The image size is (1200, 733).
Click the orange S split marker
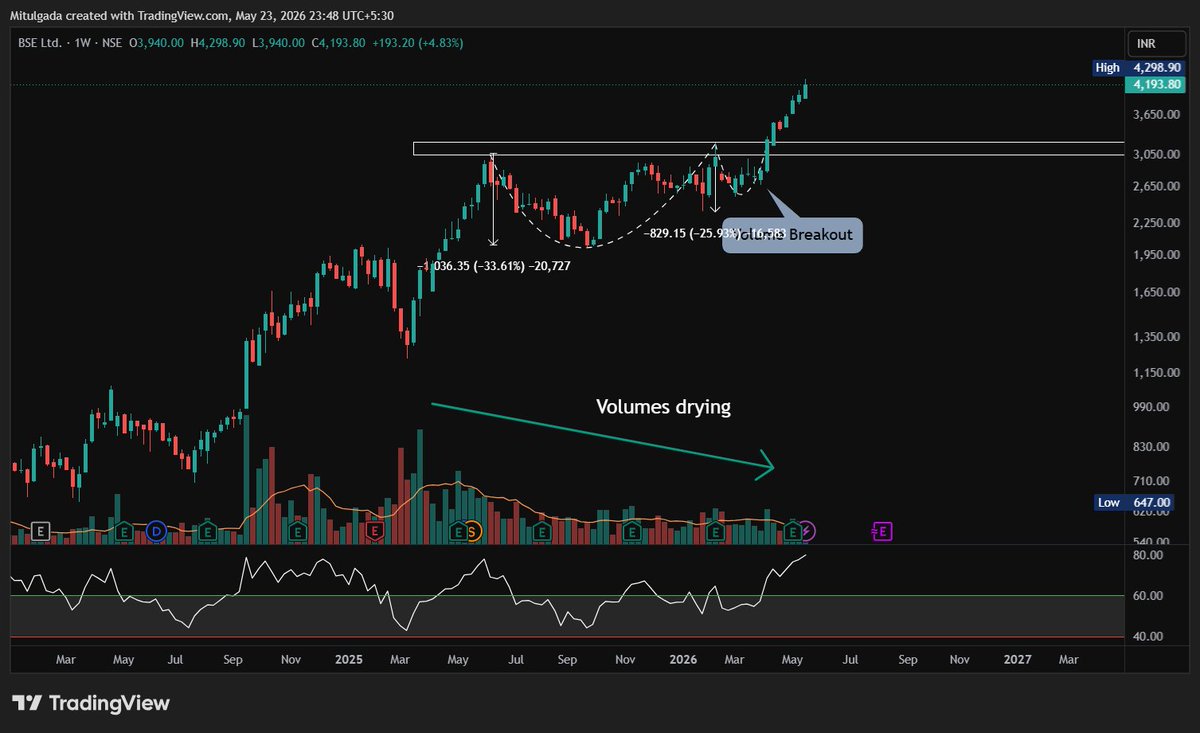pos(475,531)
